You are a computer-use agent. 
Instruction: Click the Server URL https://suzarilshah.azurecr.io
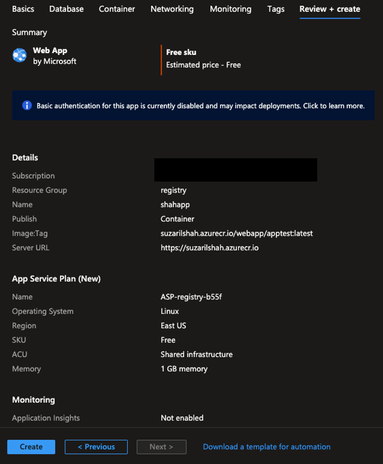pyautogui.click(x=209, y=248)
